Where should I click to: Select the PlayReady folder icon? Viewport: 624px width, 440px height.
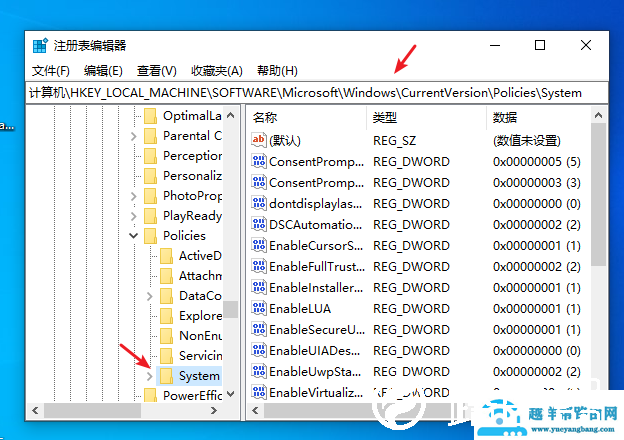[150, 216]
